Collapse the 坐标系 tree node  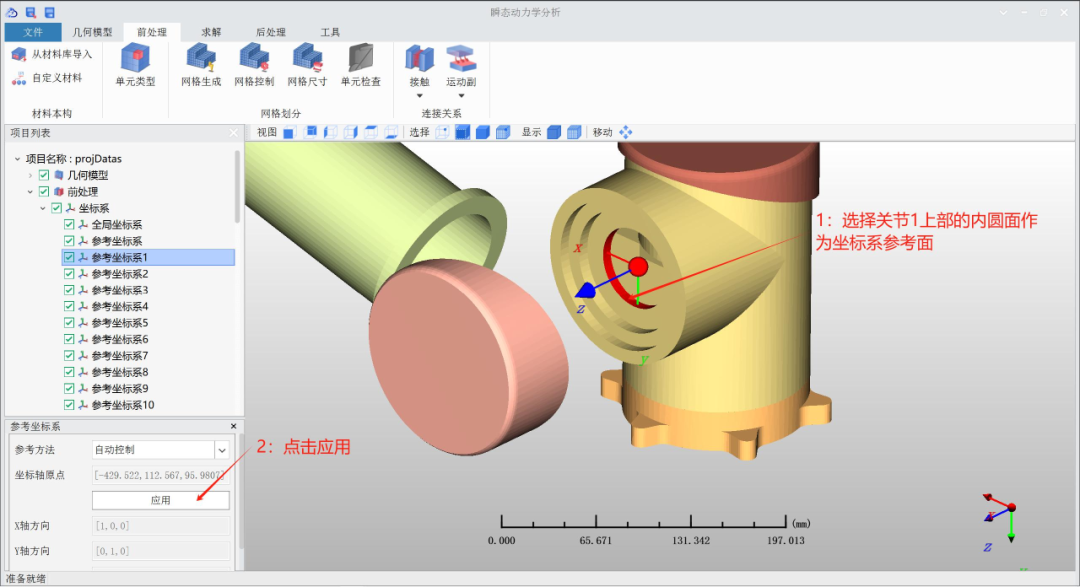point(43,208)
